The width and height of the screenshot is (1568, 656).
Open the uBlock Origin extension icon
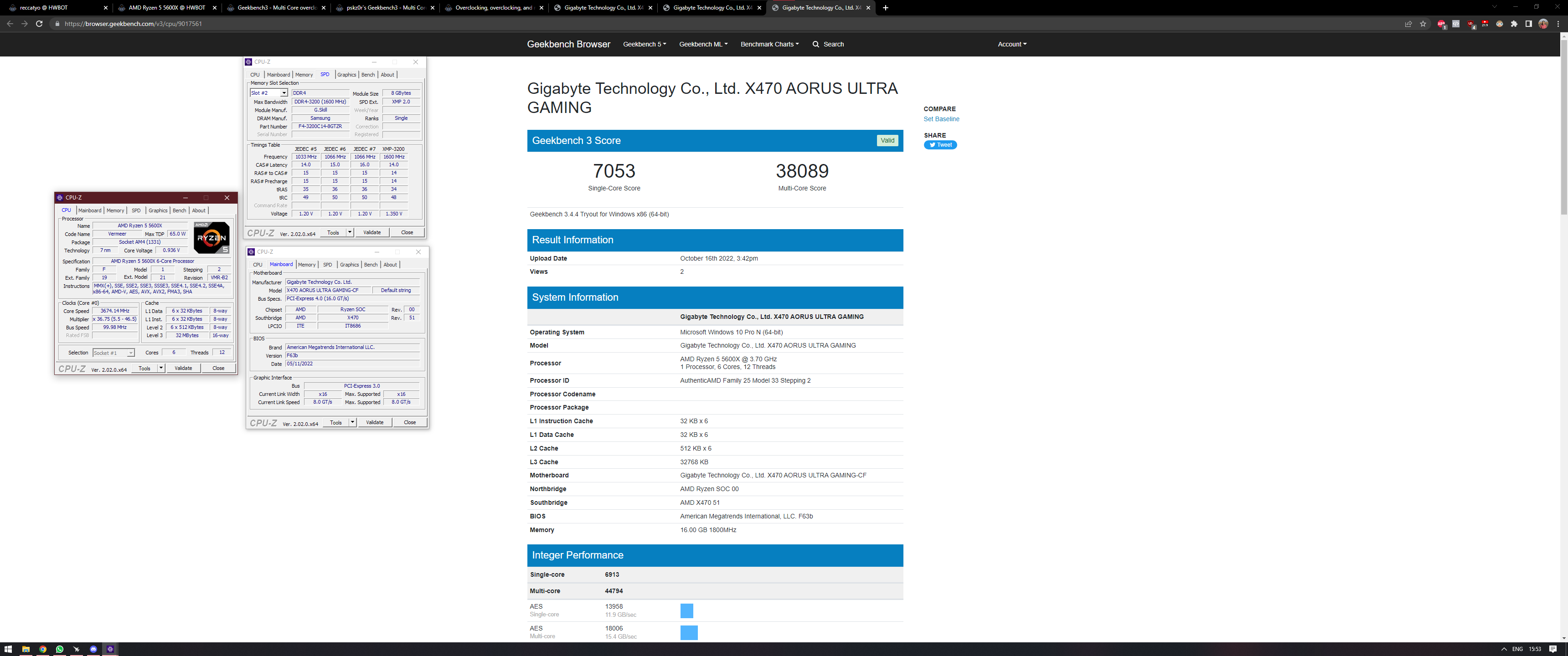click(x=1470, y=24)
